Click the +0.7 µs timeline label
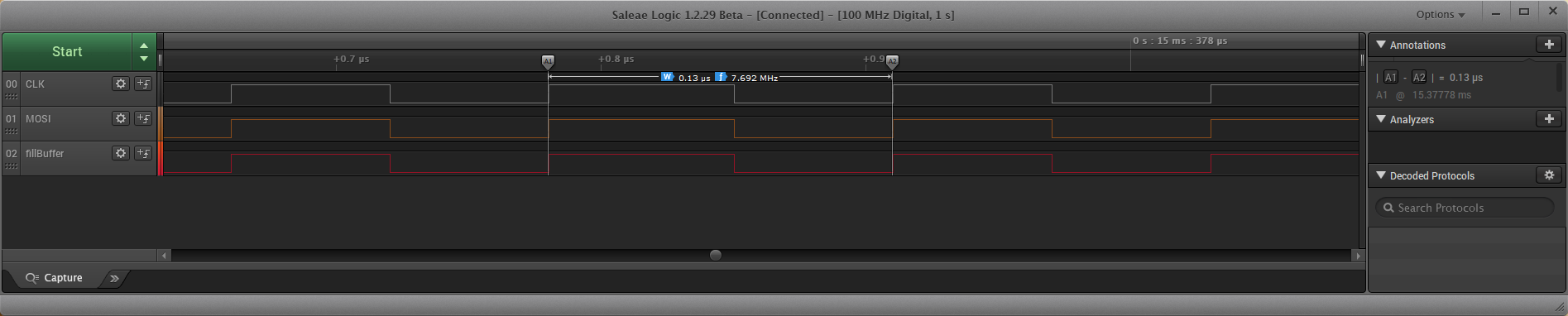Screen dimensions: 1568x316 (x=352, y=60)
